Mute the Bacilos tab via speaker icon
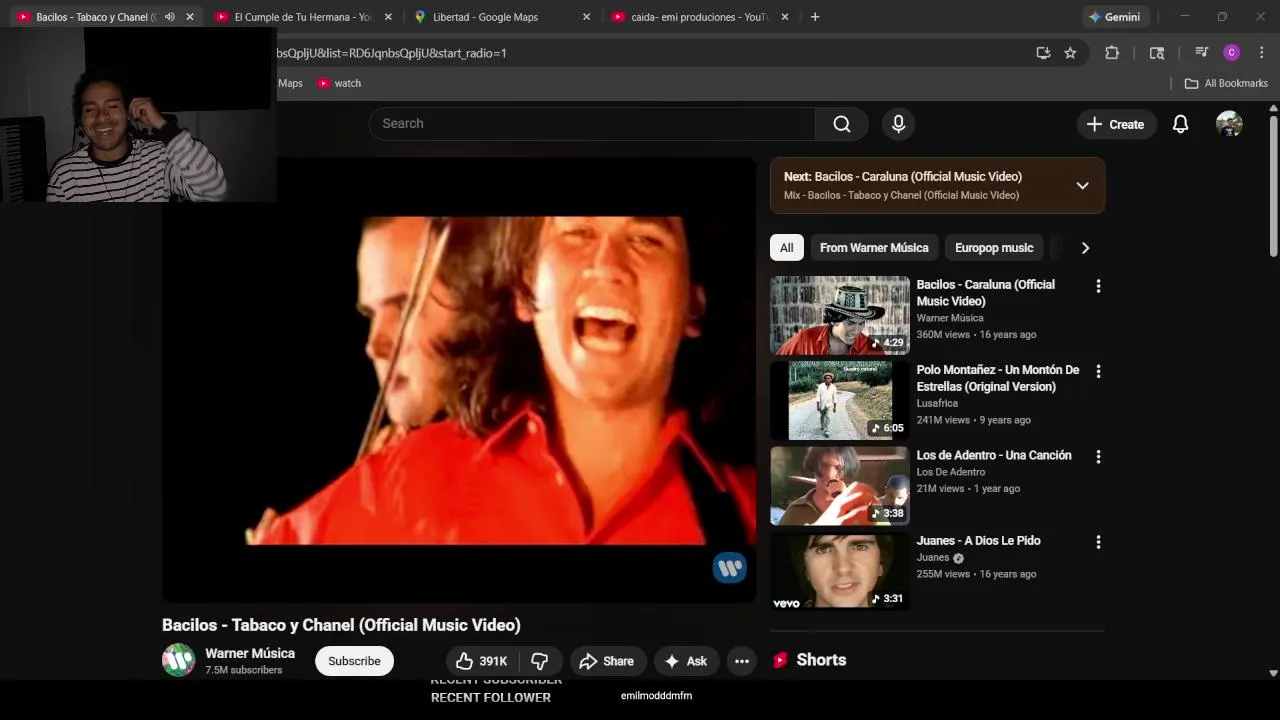Screen dimensions: 1280x720 point(169,17)
